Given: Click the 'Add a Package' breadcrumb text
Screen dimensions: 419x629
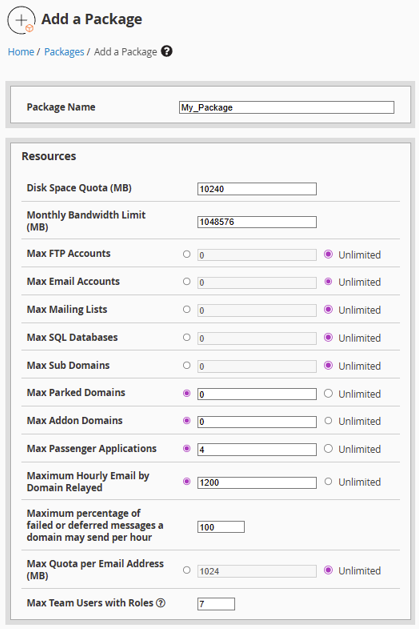Looking at the screenshot, I should click(x=125, y=52).
